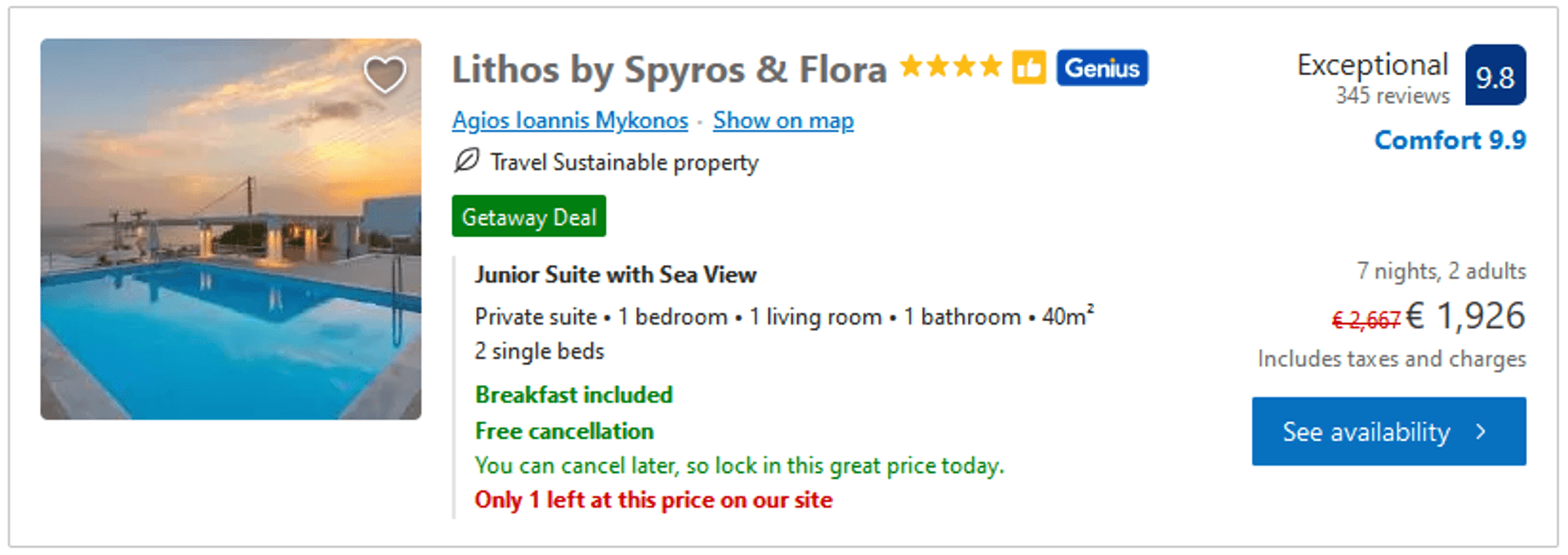Viewport: 1568px width, 555px height.
Task: Click the green Getaway Deal badge
Action: 529,217
